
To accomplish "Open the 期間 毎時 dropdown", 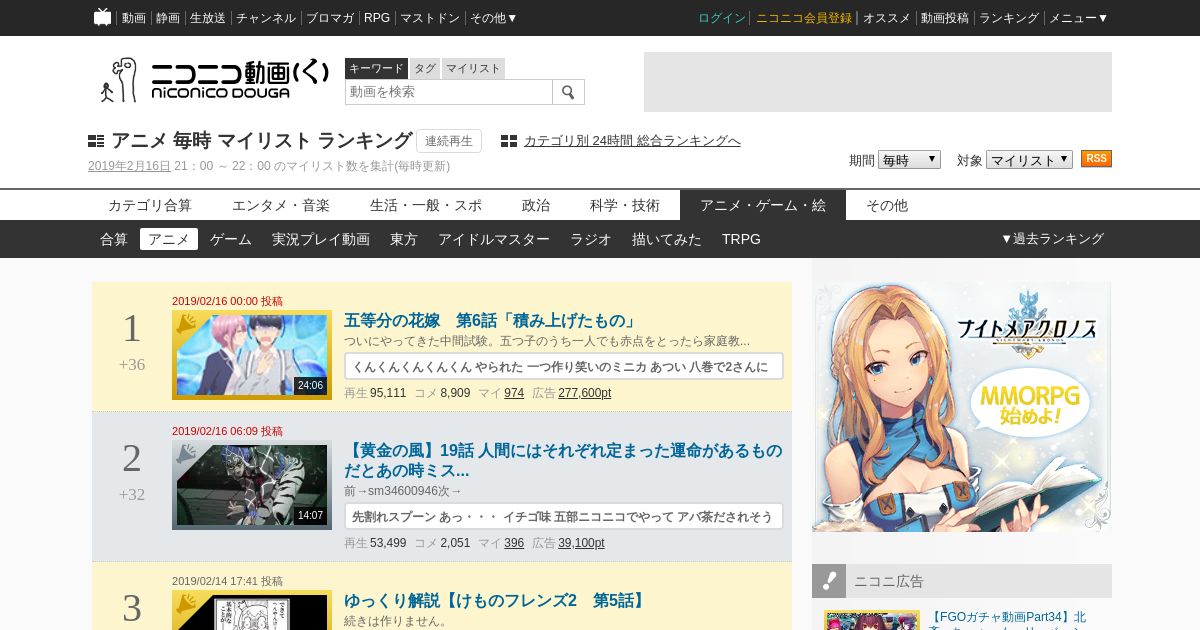I will (x=909, y=159).
